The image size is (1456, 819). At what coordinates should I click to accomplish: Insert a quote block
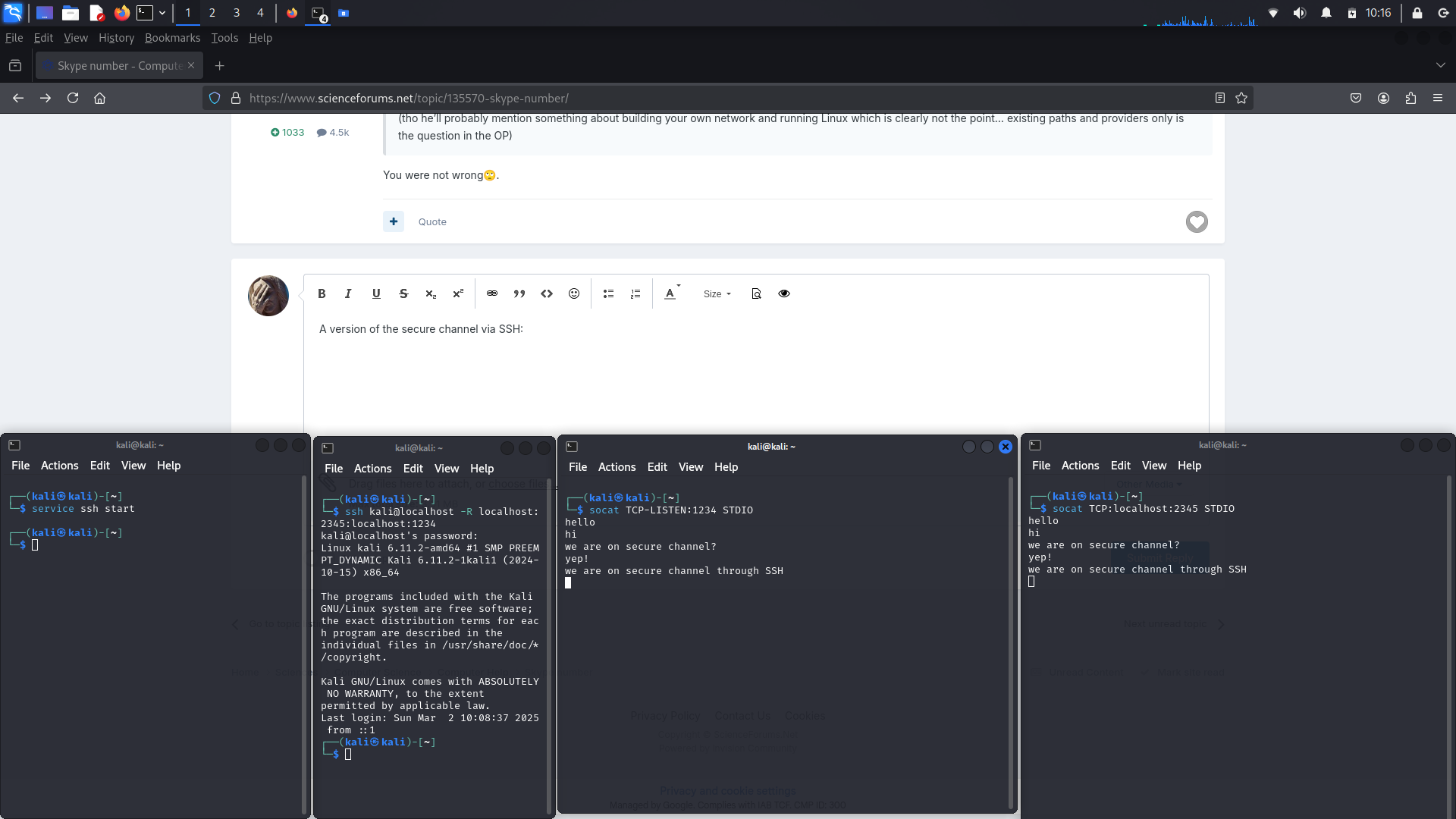[519, 293]
